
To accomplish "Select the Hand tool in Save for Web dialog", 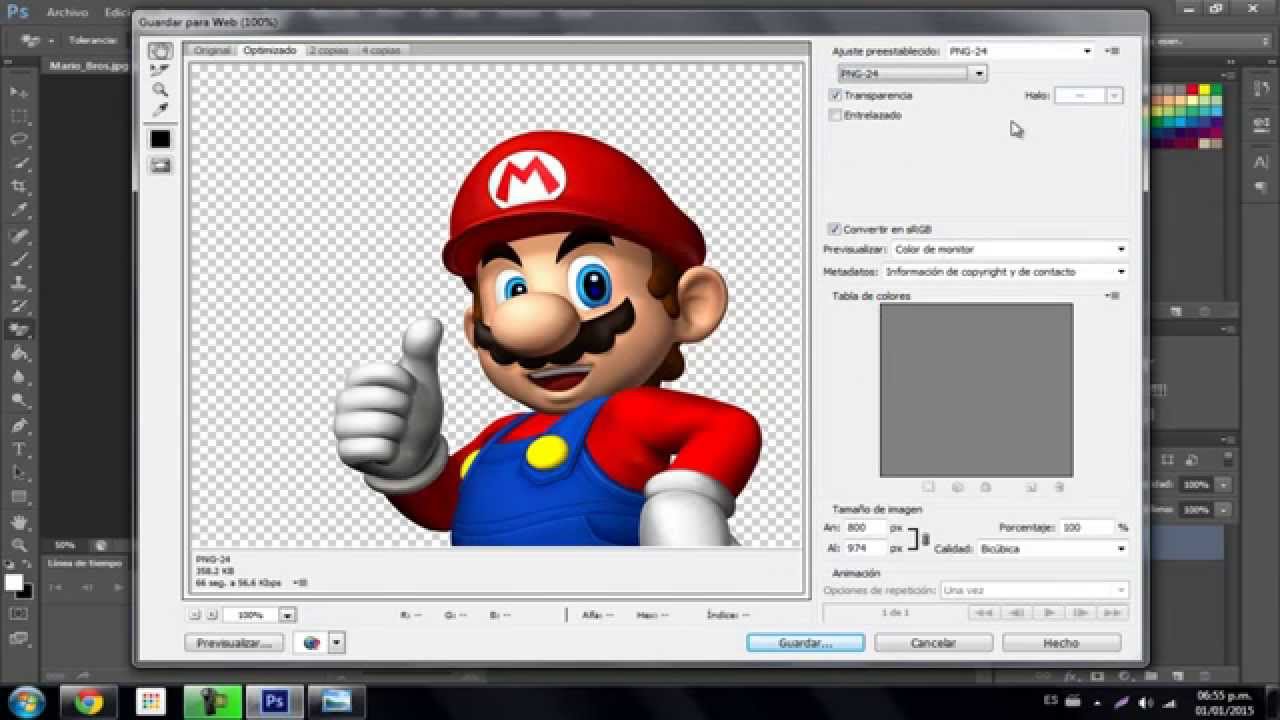I will (160, 51).
